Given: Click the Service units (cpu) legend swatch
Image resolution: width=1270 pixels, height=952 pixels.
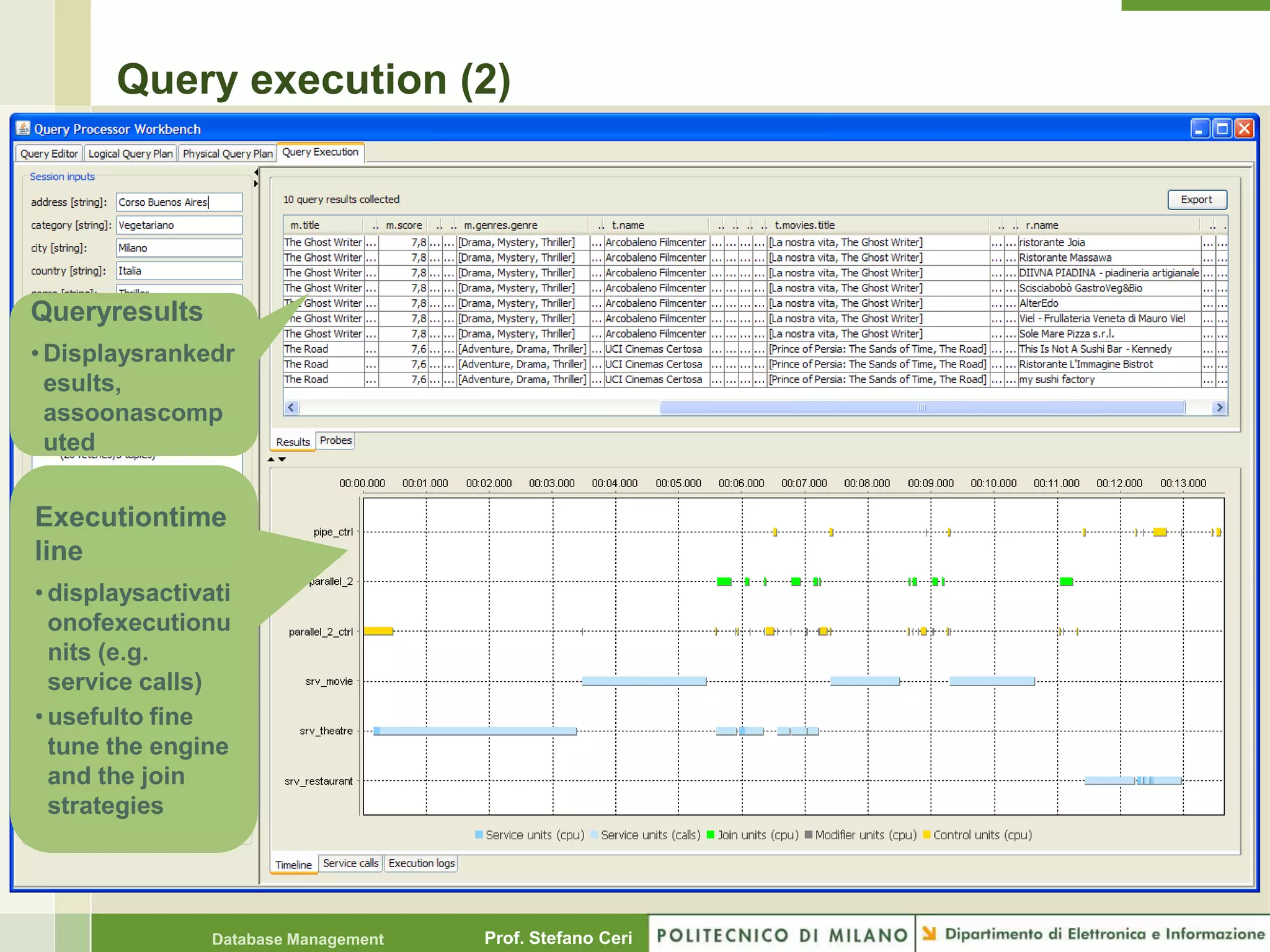Looking at the screenshot, I should tap(479, 835).
